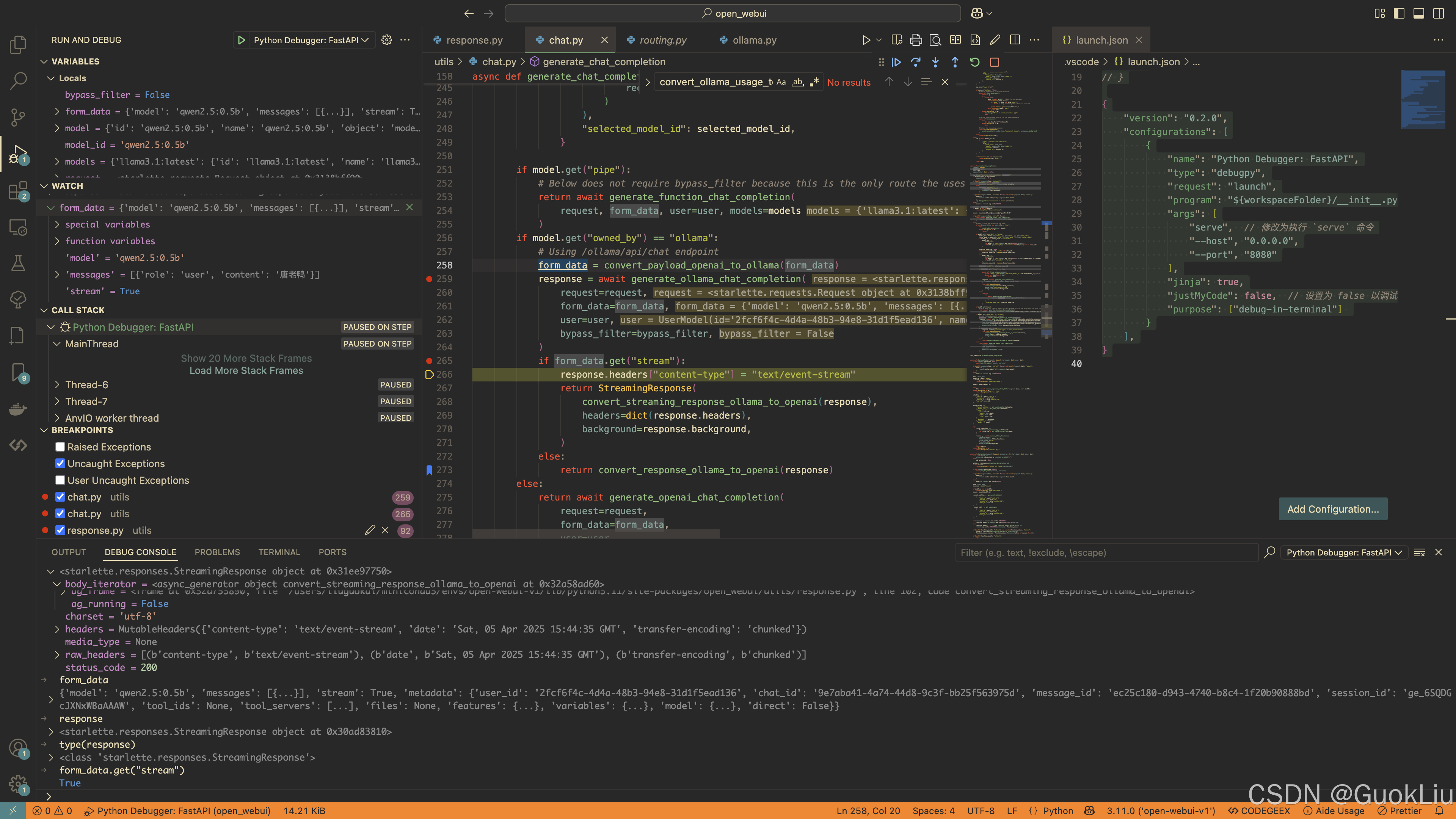Click the Load More Stack Frames link

point(246,371)
